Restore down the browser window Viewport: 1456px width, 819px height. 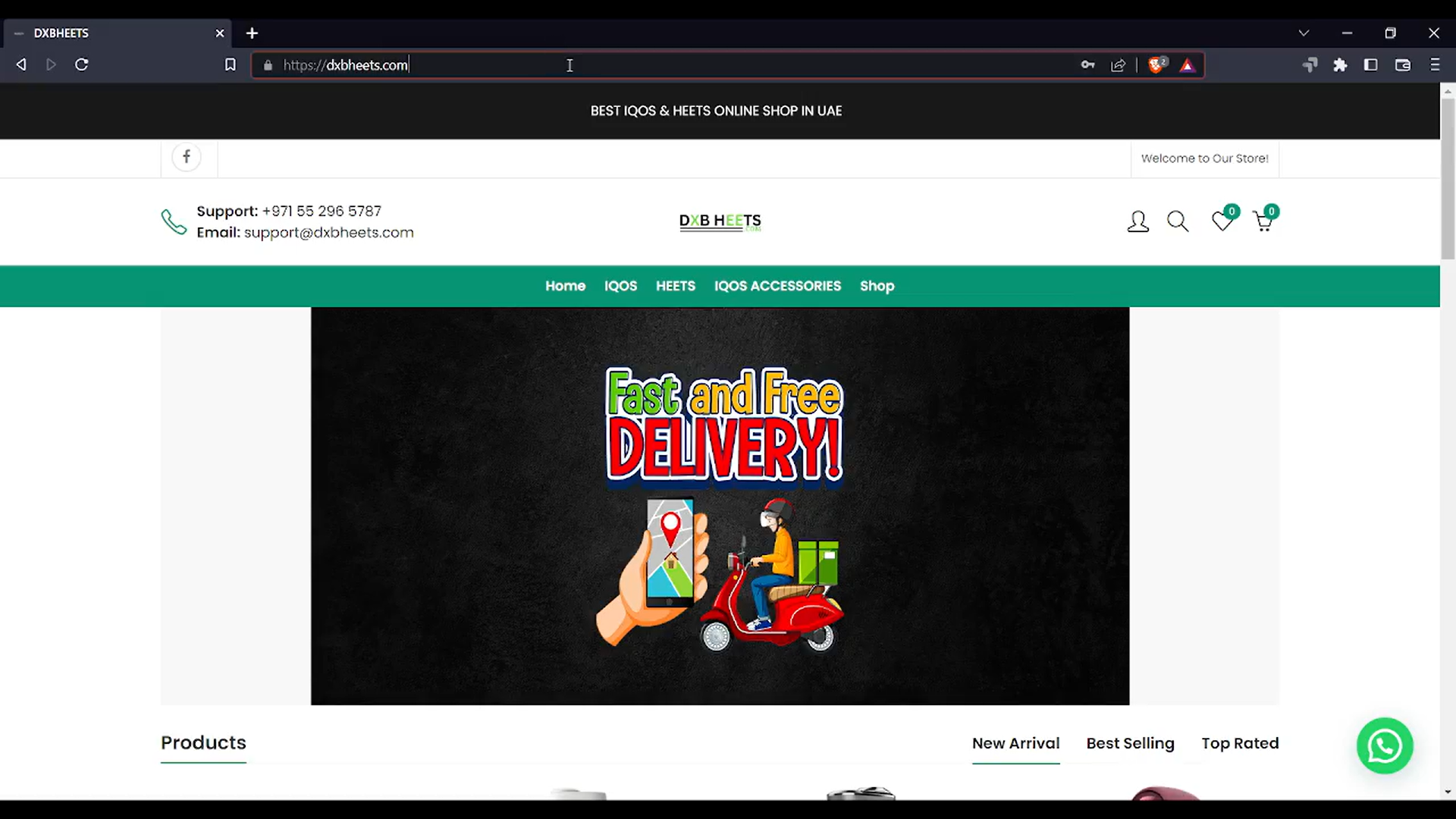point(1390,33)
